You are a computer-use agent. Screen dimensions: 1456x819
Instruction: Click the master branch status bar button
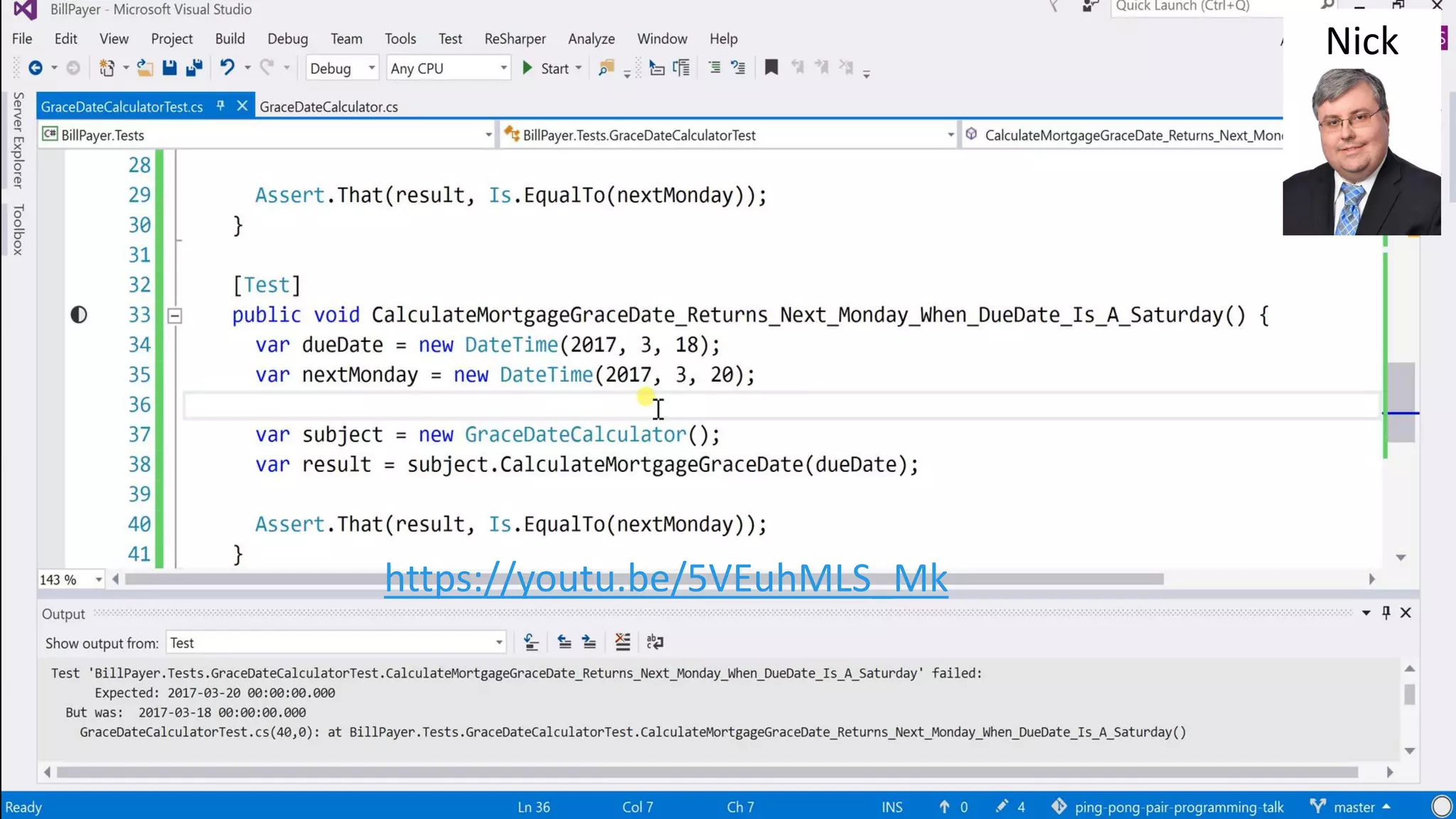(1352, 807)
